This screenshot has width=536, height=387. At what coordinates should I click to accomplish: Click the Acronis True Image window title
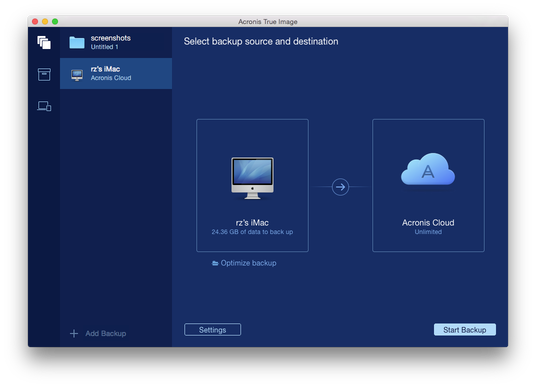pyautogui.click(x=268, y=22)
